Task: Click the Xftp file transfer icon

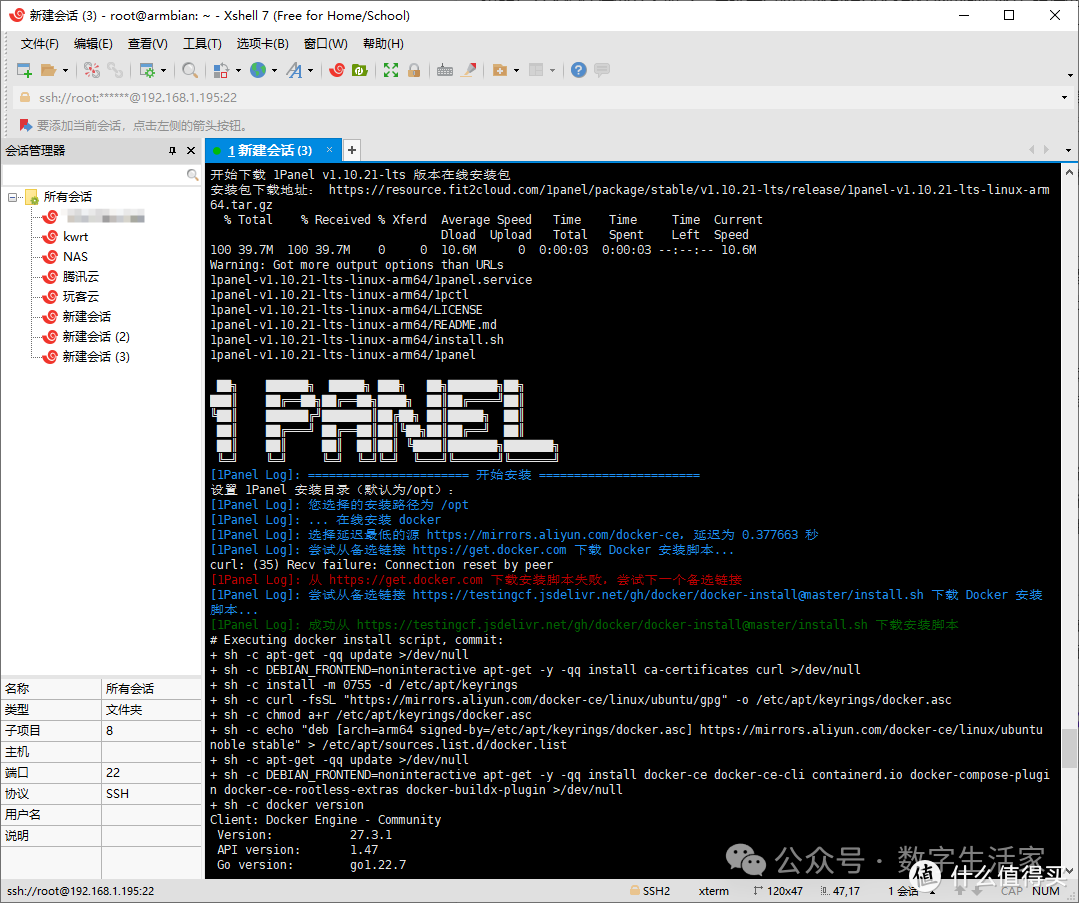Action: click(x=358, y=70)
